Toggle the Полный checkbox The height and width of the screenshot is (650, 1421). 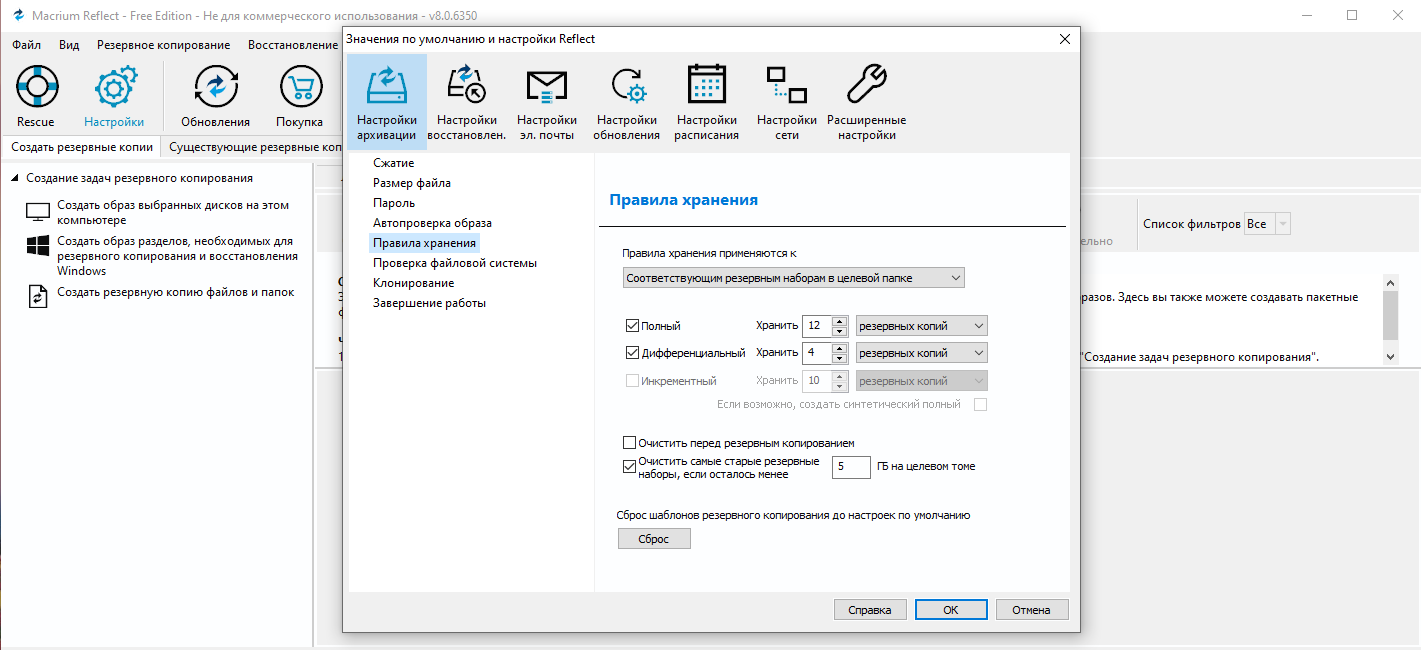click(632, 326)
